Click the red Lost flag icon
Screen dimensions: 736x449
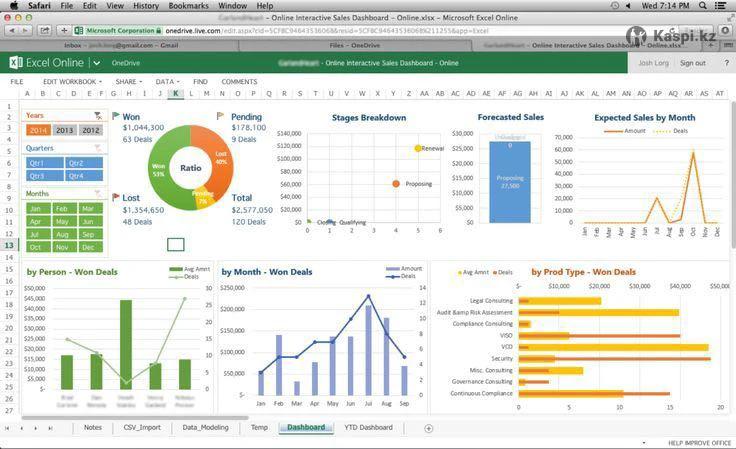115,197
